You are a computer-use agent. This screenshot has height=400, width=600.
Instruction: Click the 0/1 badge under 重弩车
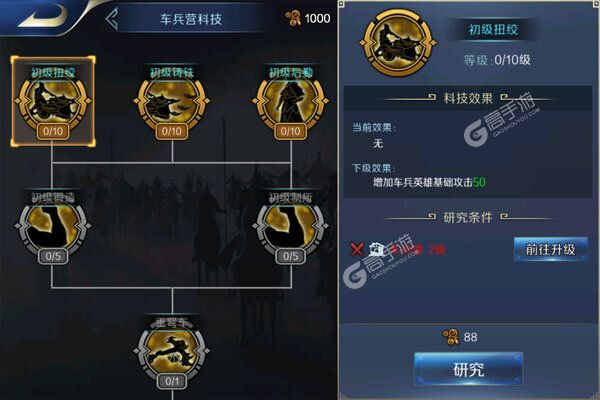[172, 381]
